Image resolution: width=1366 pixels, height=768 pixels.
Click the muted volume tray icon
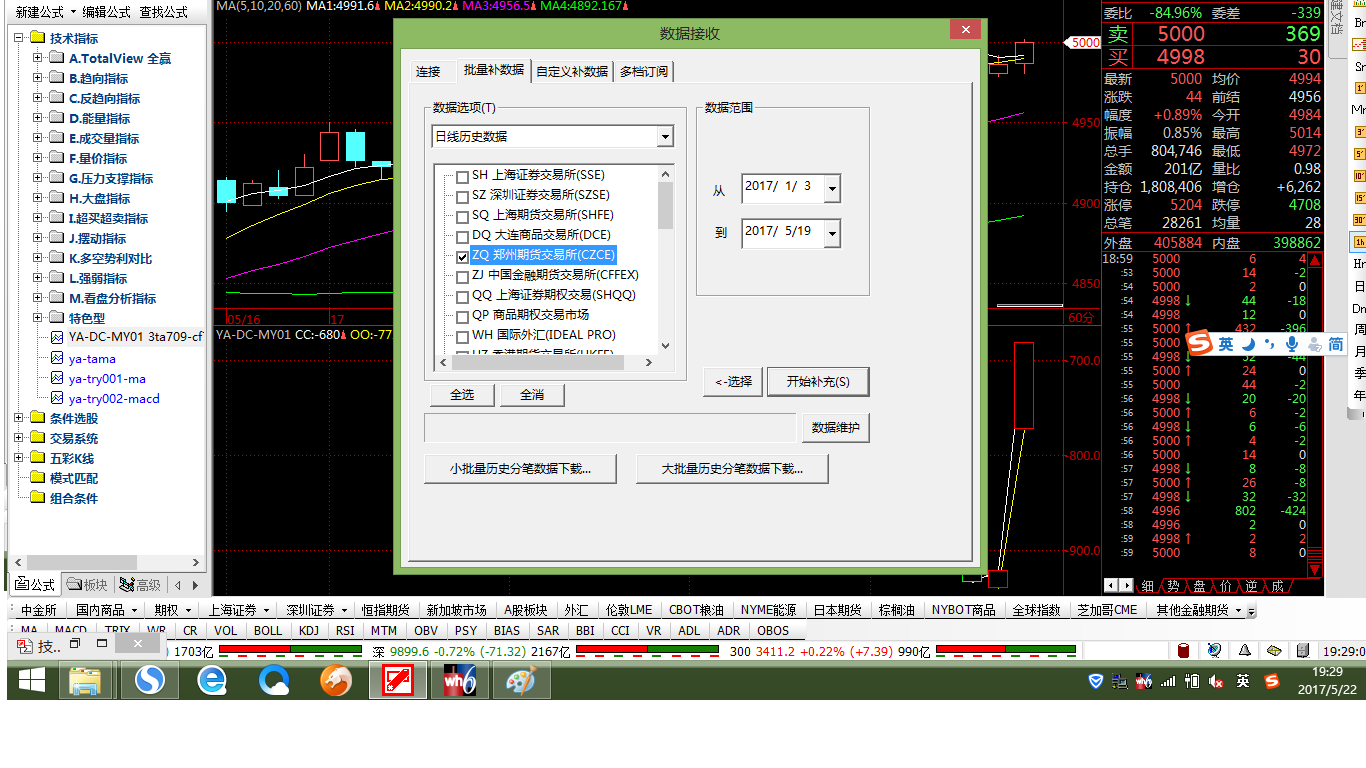[x=1216, y=681]
